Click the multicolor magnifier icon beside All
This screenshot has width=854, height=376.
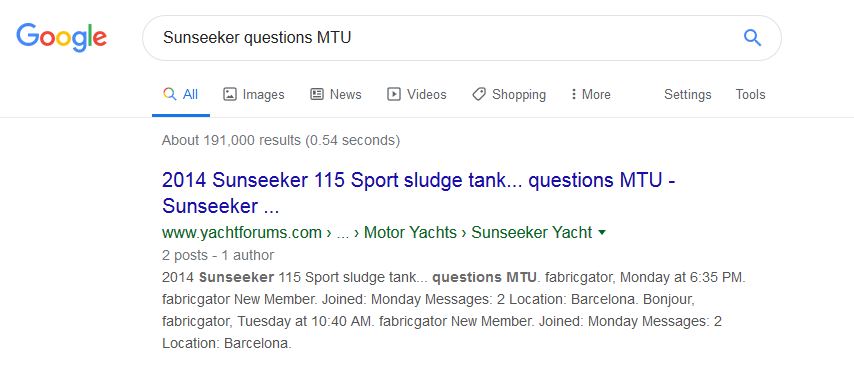pyautogui.click(x=169, y=94)
